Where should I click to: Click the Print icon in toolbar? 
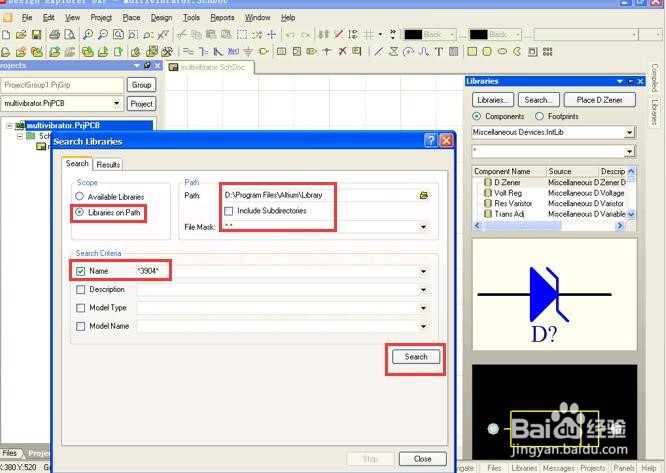(54, 34)
